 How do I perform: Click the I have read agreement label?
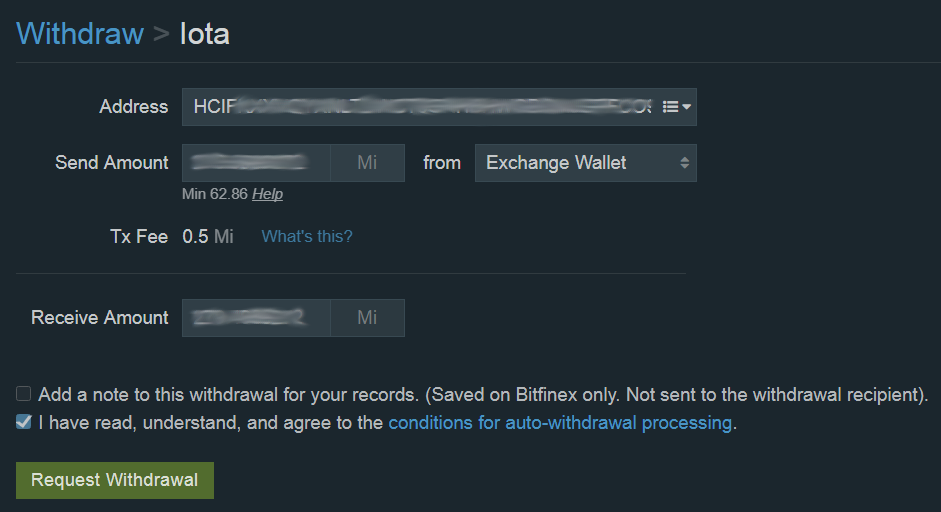point(387,423)
